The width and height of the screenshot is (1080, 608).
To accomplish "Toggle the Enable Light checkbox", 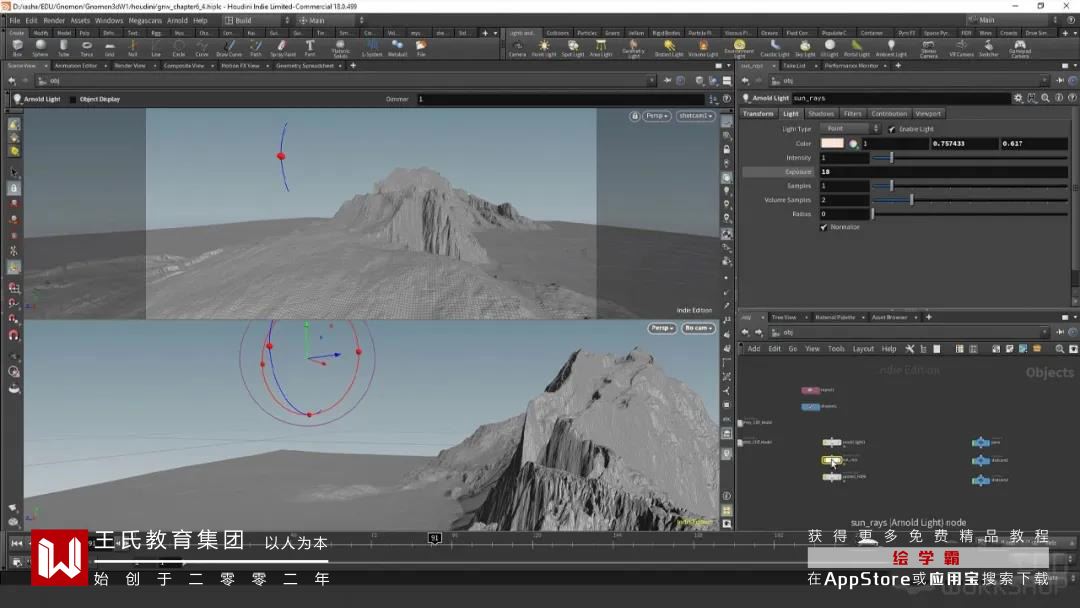I will [892, 129].
